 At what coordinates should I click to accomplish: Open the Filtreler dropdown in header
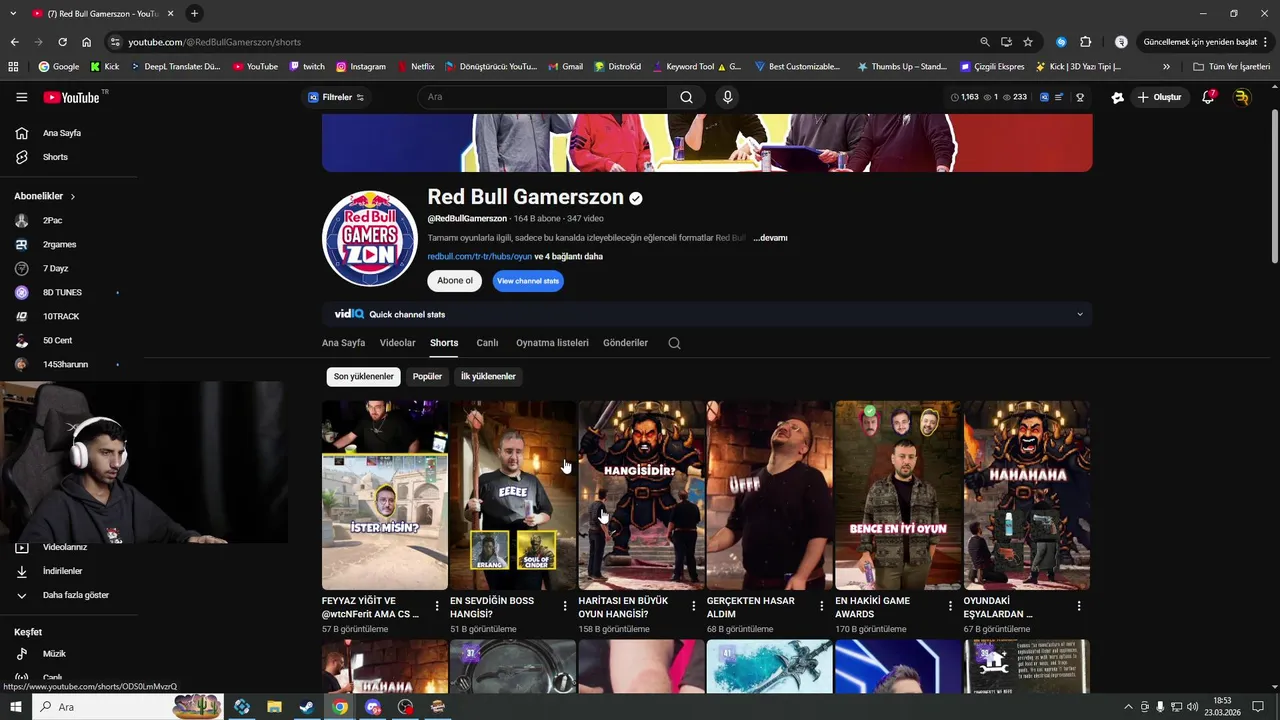tap(336, 97)
